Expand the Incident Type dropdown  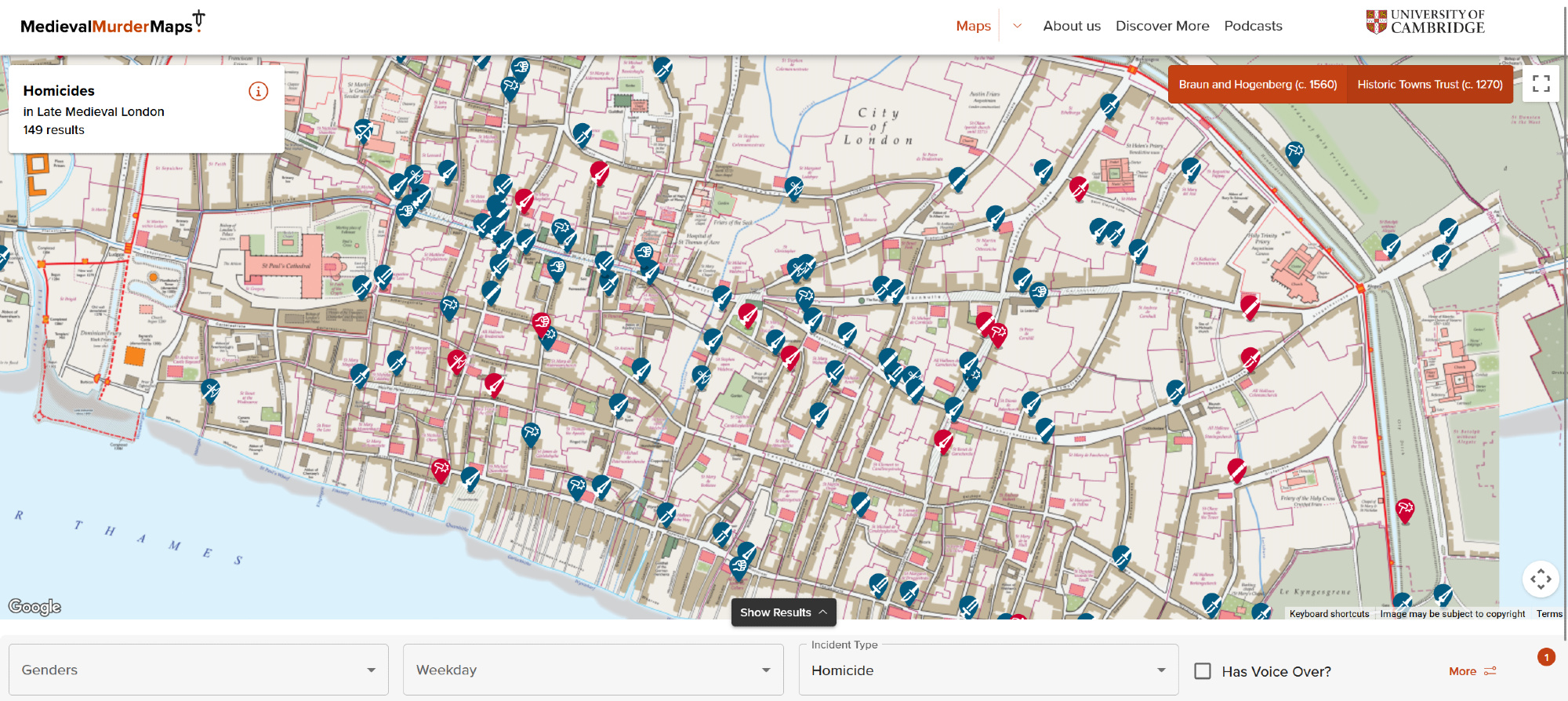tap(988, 670)
